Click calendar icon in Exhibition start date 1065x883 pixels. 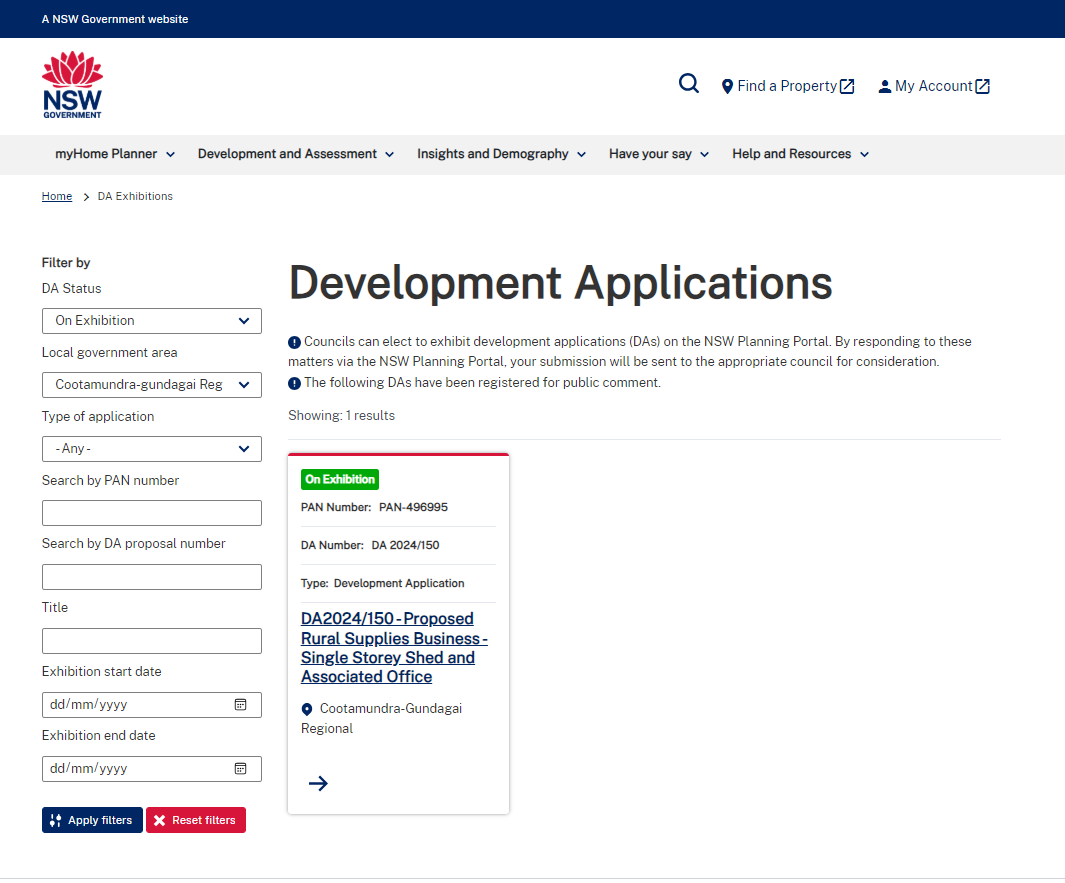click(240, 705)
